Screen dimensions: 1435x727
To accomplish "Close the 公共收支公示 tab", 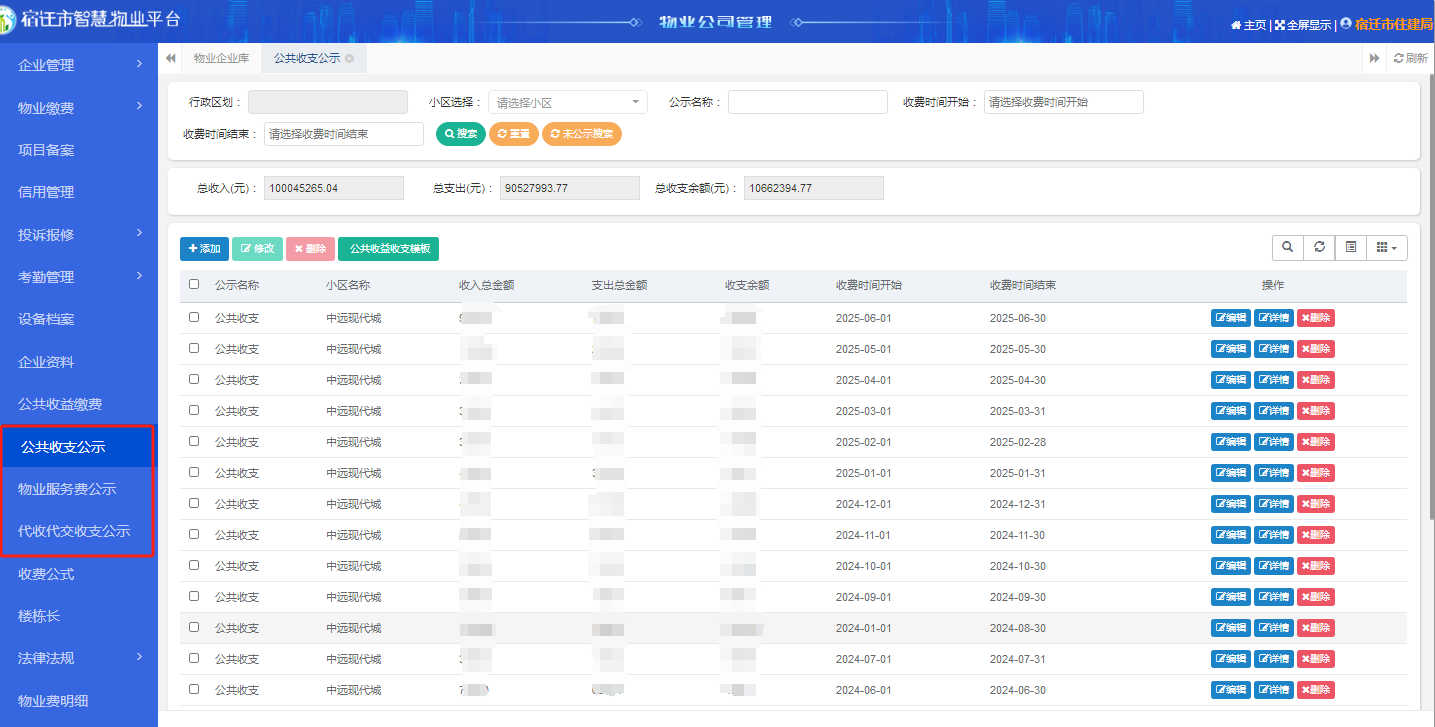I will [349, 59].
